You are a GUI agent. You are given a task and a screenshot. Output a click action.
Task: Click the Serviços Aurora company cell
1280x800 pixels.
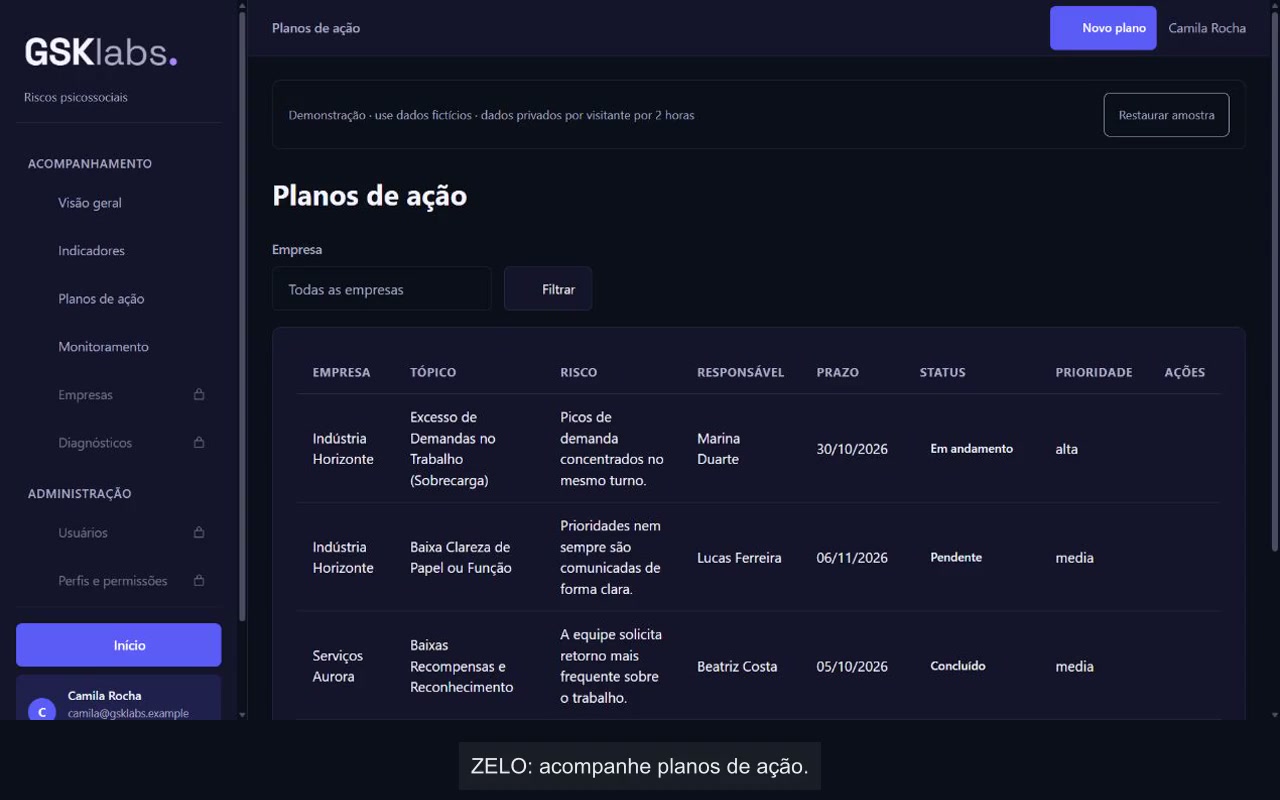point(338,666)
